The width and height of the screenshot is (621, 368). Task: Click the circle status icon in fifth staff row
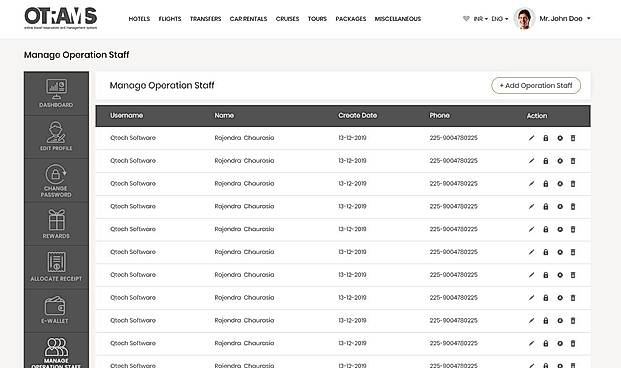(x=560, y=229)
